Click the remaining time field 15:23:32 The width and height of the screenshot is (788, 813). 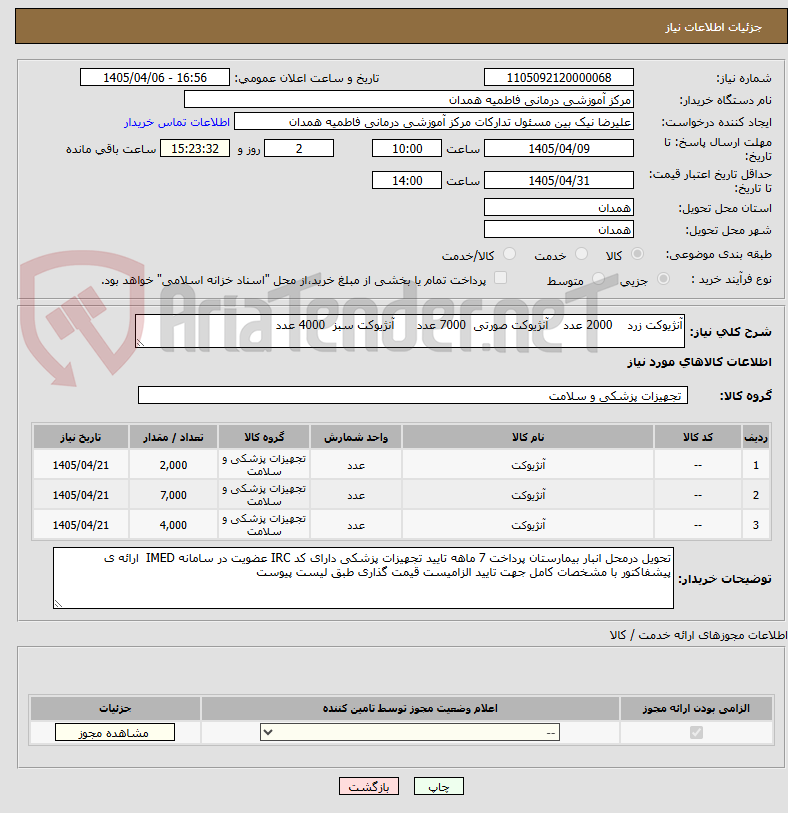(195, 148)
